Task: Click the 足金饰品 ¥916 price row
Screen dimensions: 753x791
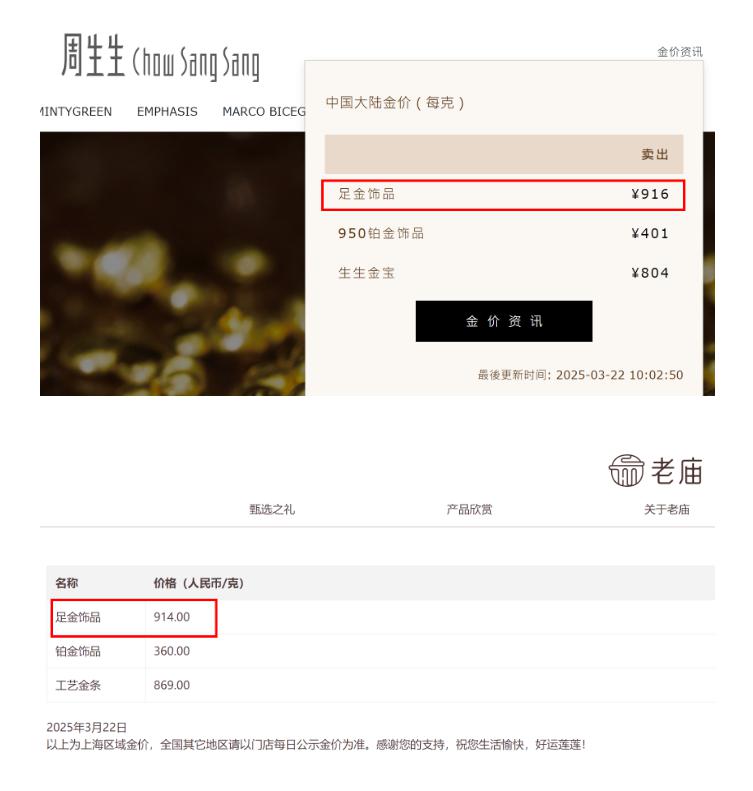Action: (503, 195)
